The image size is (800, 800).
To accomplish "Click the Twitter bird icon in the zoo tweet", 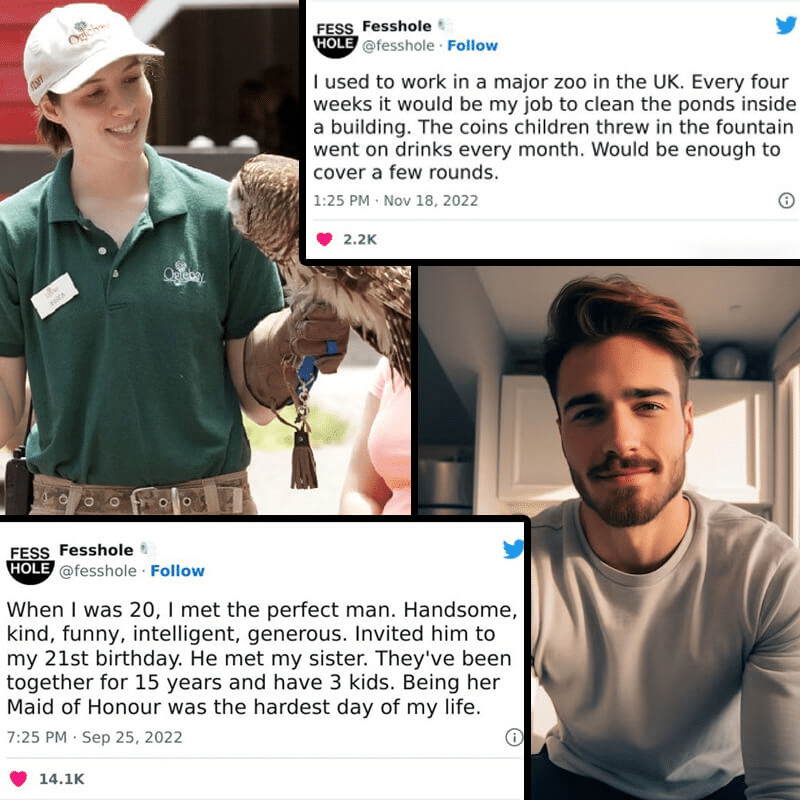I will click(786, 25).
